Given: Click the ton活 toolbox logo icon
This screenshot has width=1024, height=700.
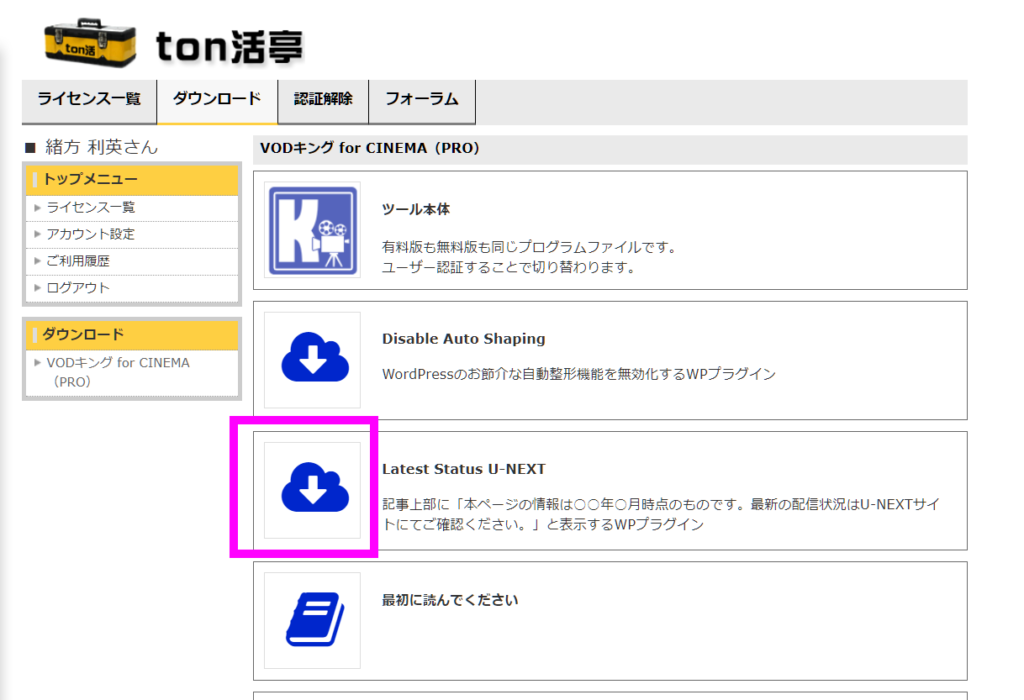Looking at the screenshot, I should tap(88, 43).
